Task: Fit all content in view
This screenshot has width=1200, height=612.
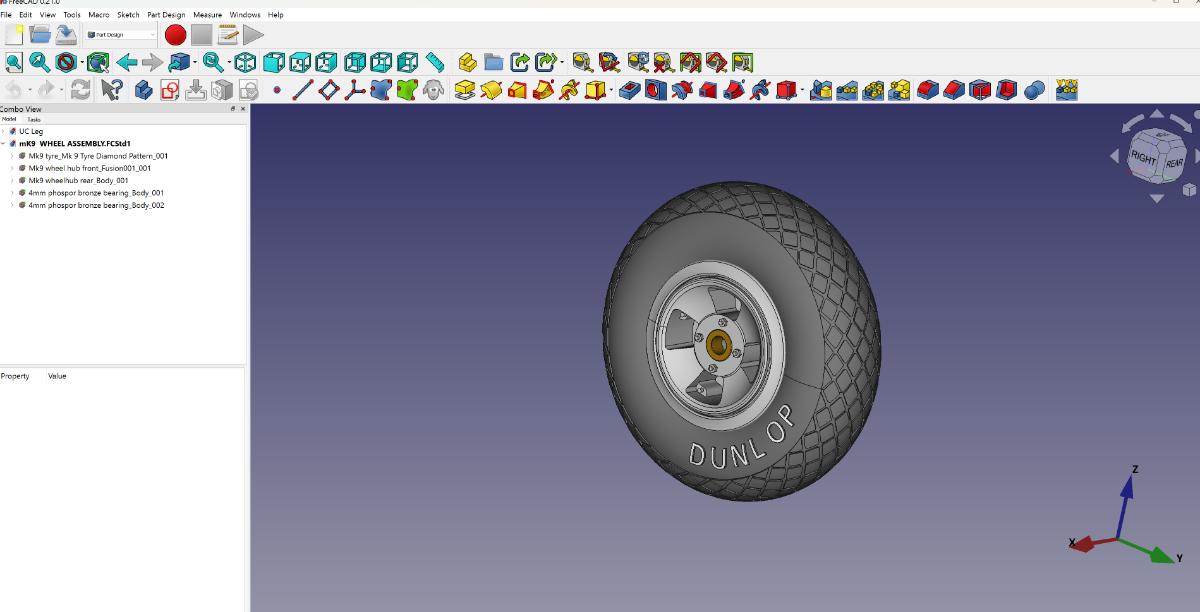Action: 14,63
